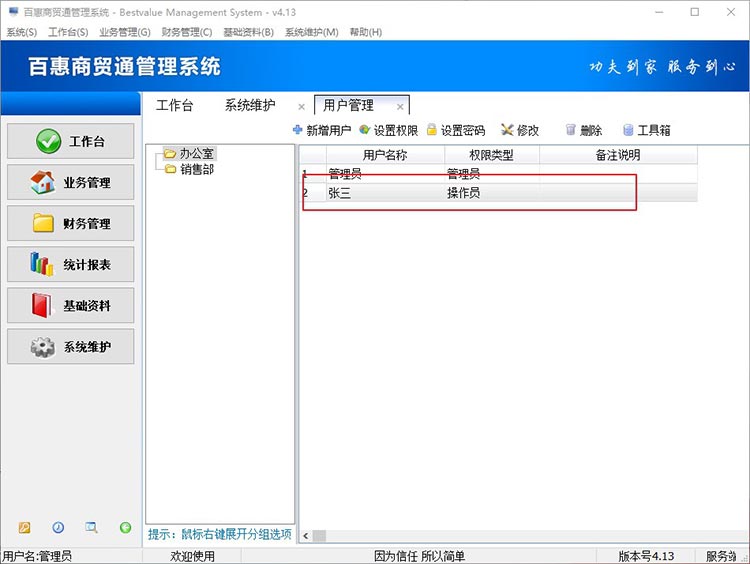The image size is (750, 564).
Task: Select user name cell 管理员 in row 1
Action: pos(385,173)
